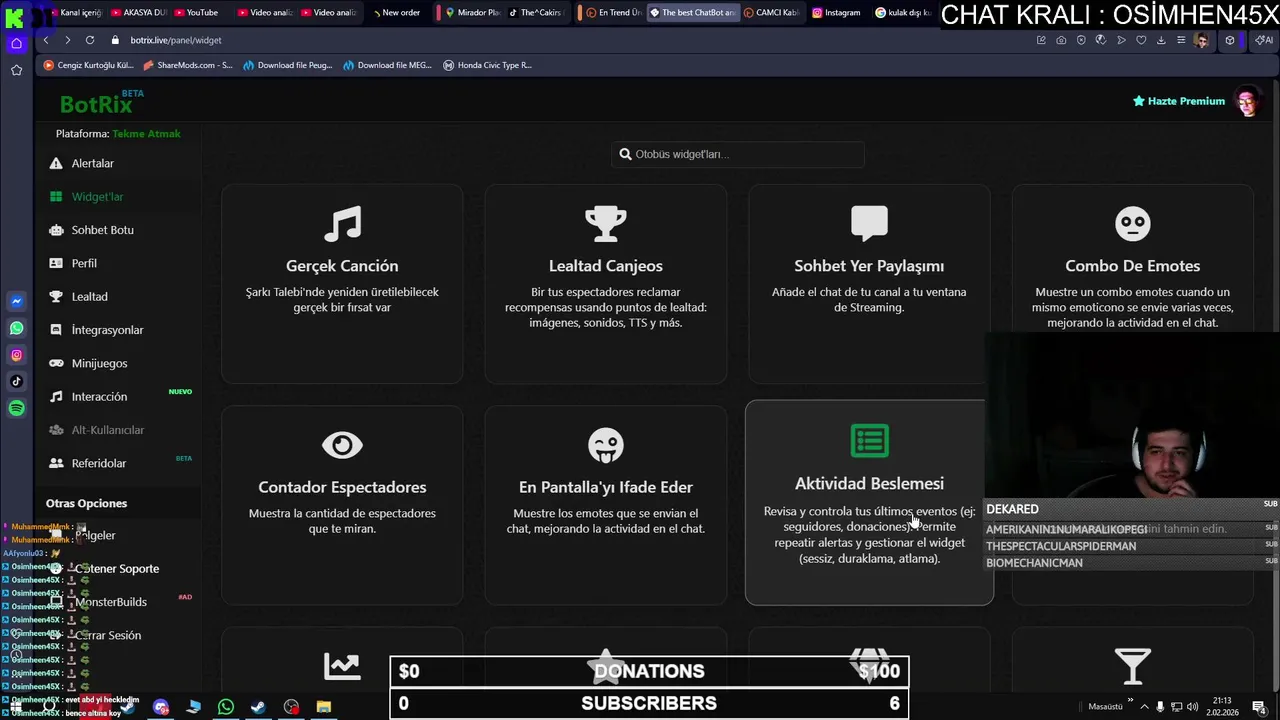This screenshot has width=1280, height=720.
Task: Open the notifications icon on the taskbar
Action: click(1259, 707)
